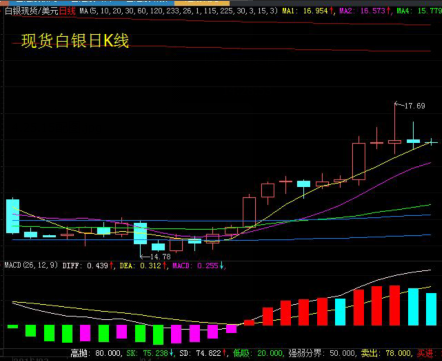This screenshot has width=442, height=361.
Task: Select the MA2 16.573 indicator label
Action: tap(365, 11)
